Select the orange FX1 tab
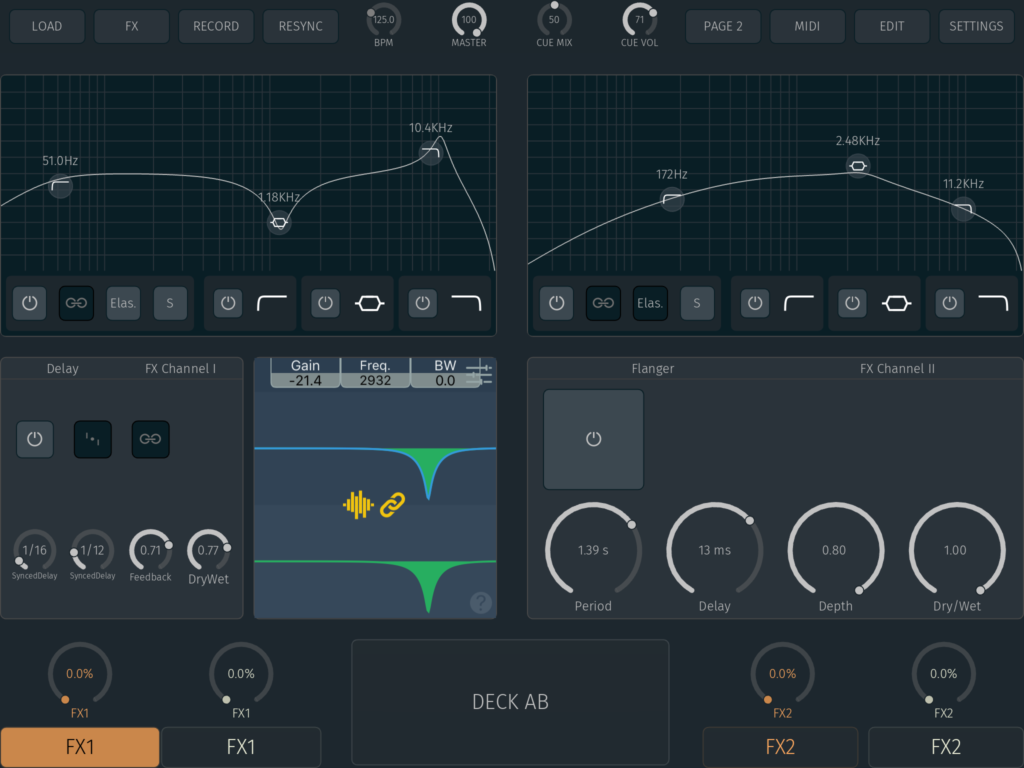The image size is (1024, 768). tap(80, 747)
